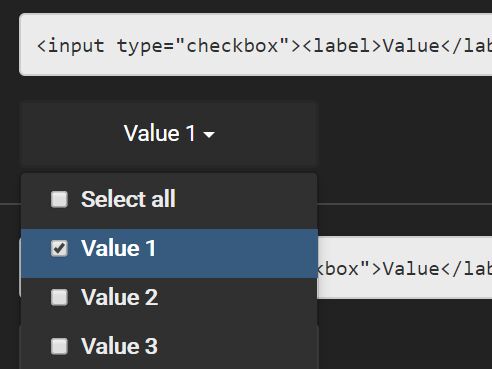The width and height of the screenshot is (492, 369).
Task: Uncheck the Value 1 checkbox
Action: [59, 248]
